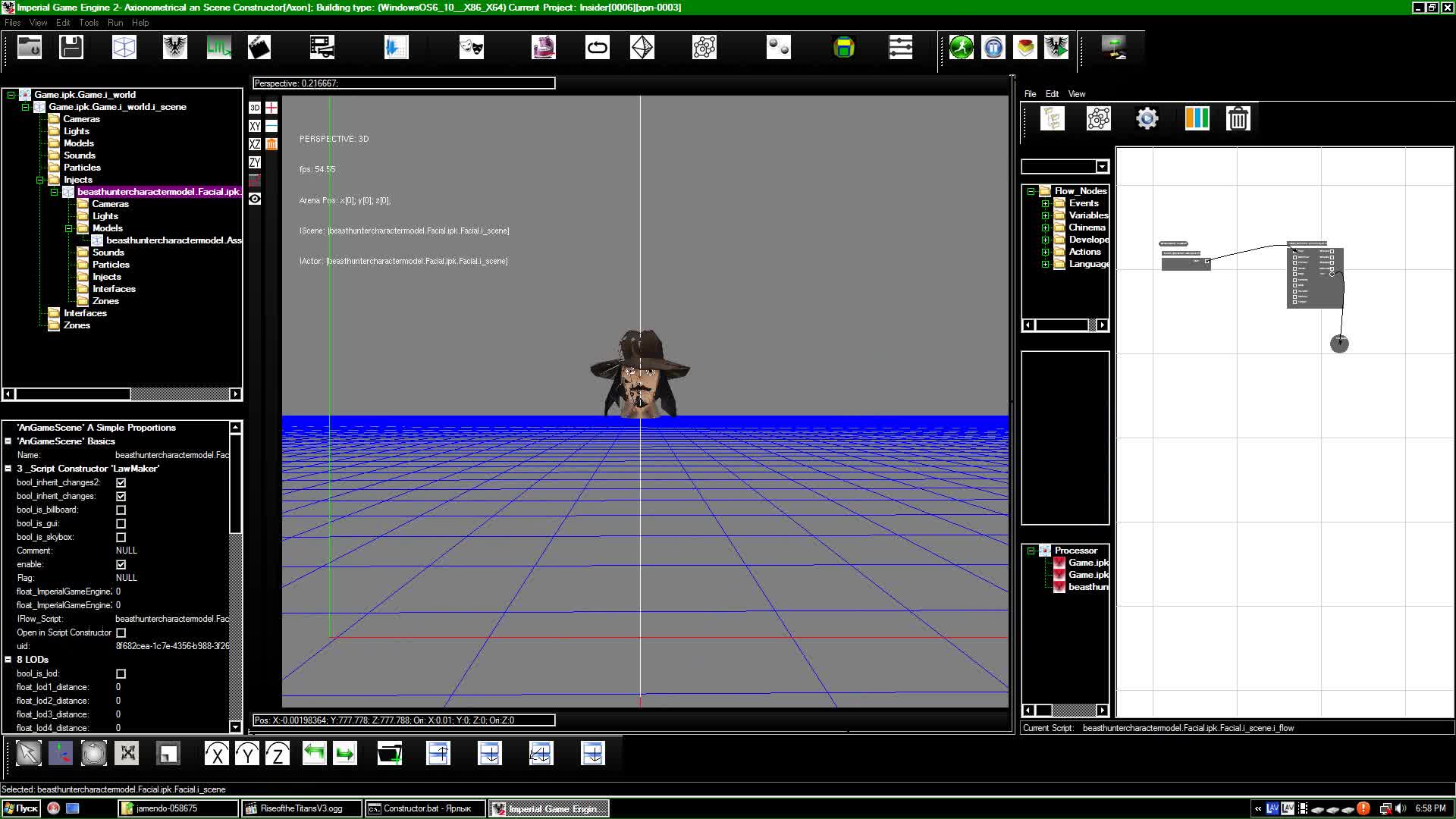Collapse the Models folder under Facial.ipk

[69, 227]
